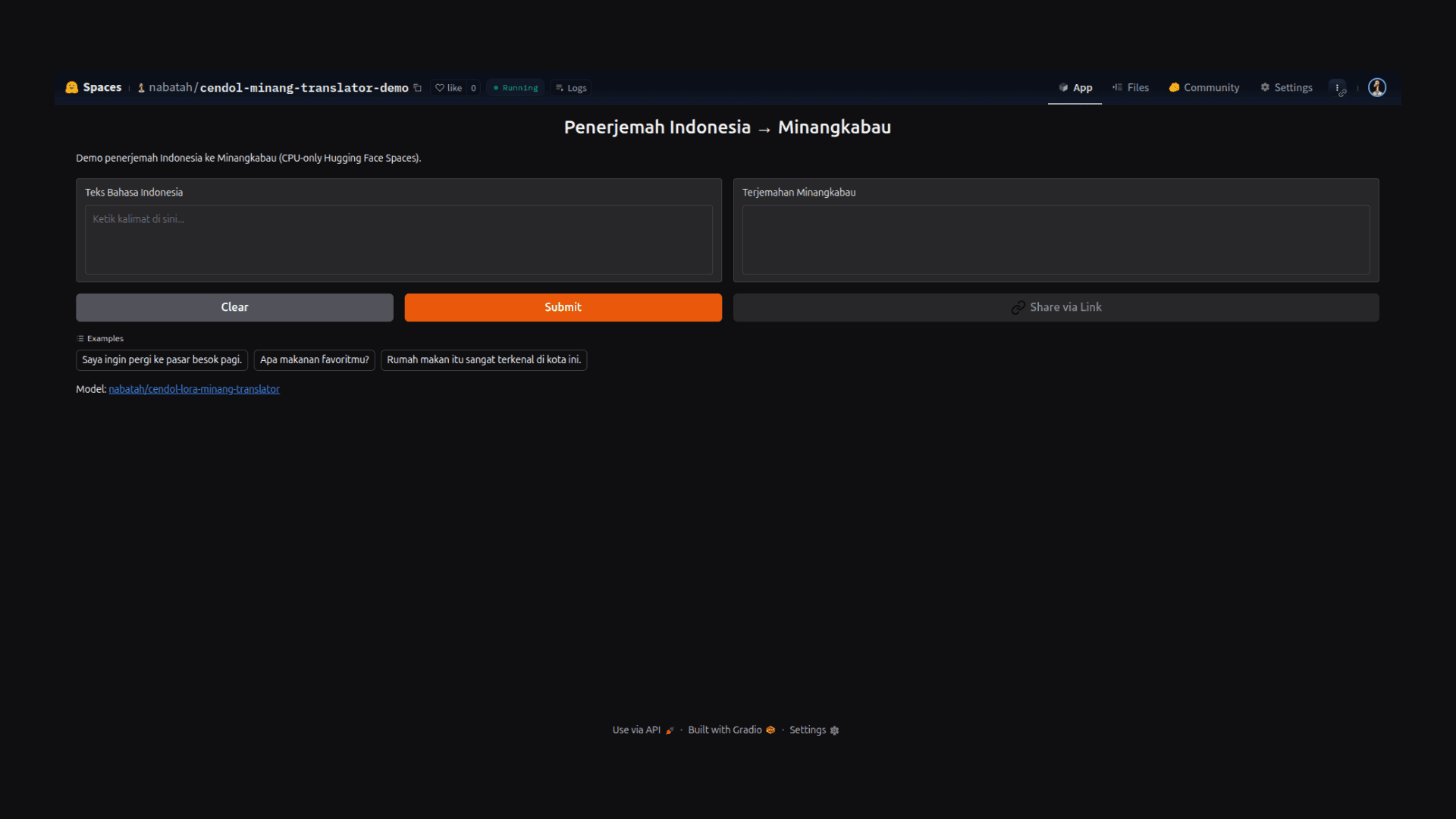Copy the space name with copy icon

[x=417, y=88]
